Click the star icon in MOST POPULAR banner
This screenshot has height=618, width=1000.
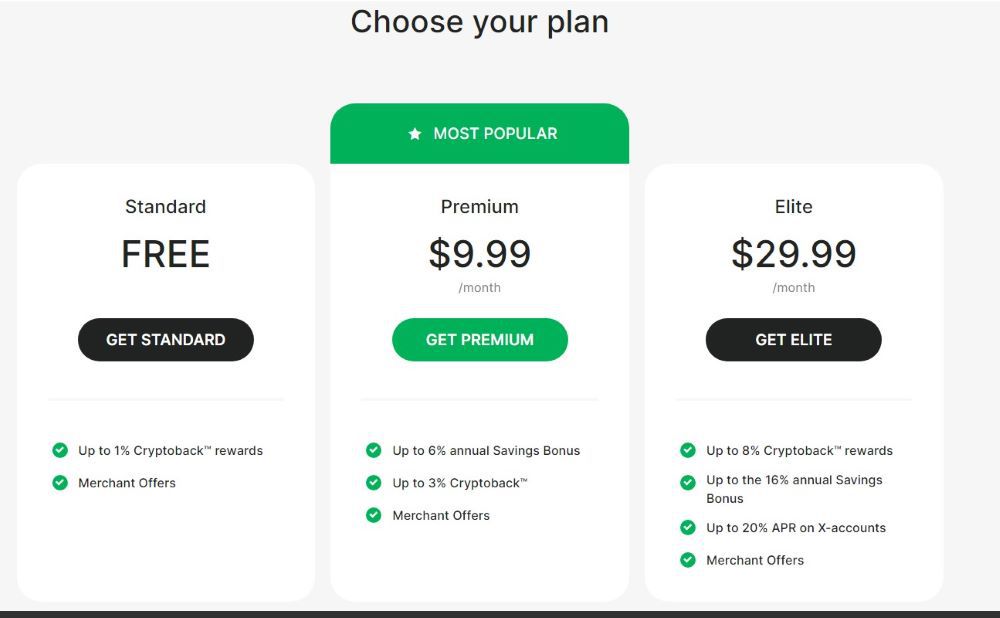(414, 132)
